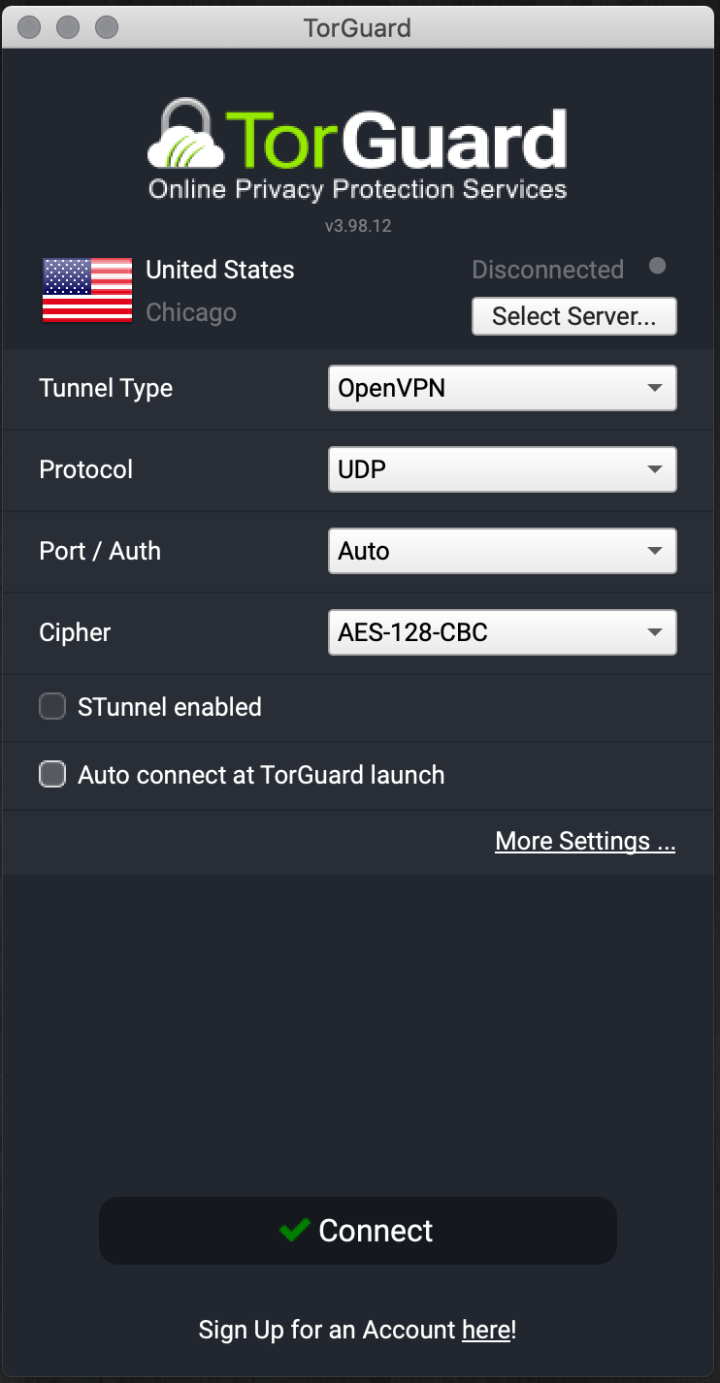
Task: Click the sign up 'here' link
Action: coord(486,1329)
